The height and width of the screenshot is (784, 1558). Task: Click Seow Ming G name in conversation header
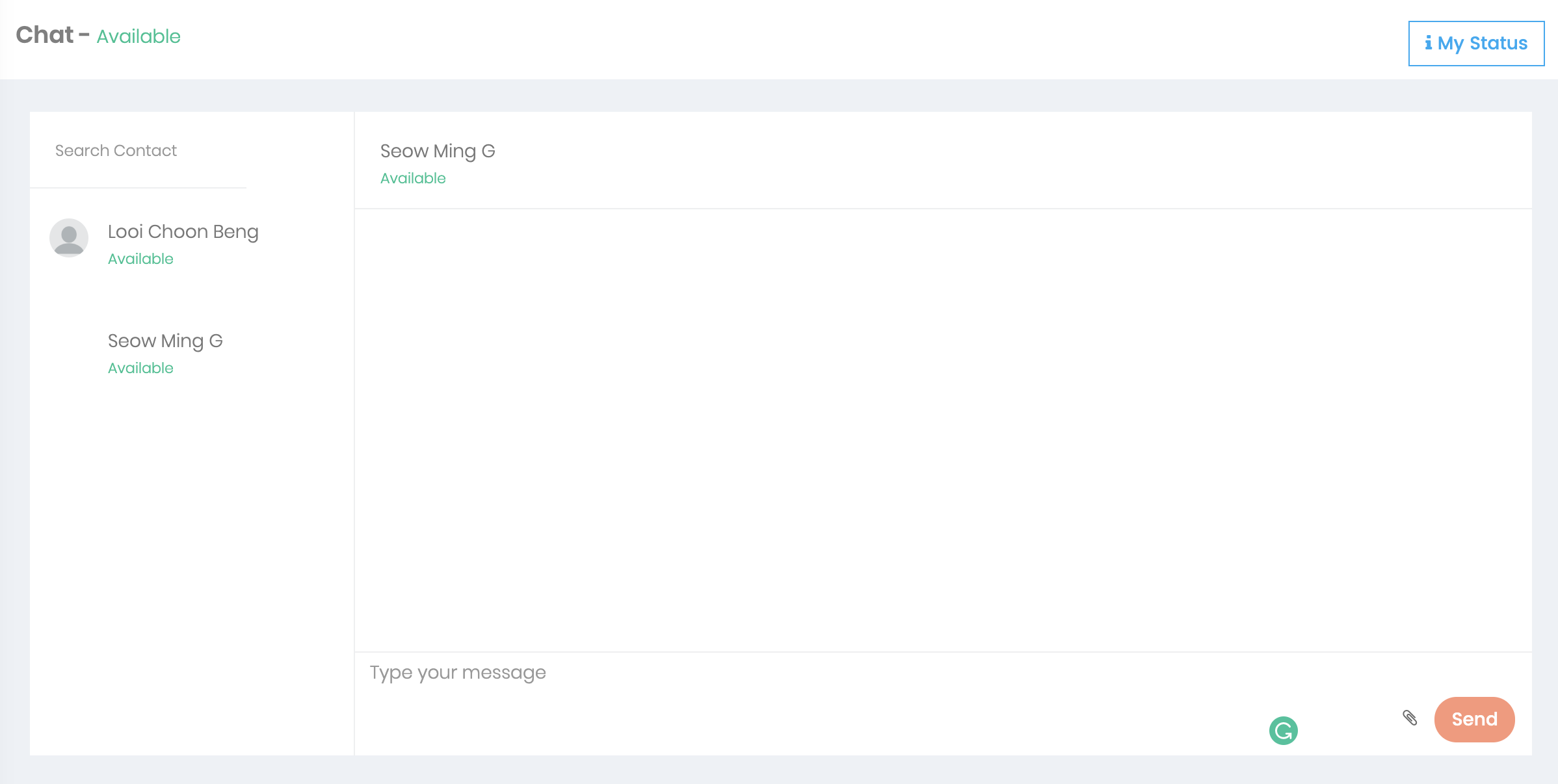[x=438, y=151]
